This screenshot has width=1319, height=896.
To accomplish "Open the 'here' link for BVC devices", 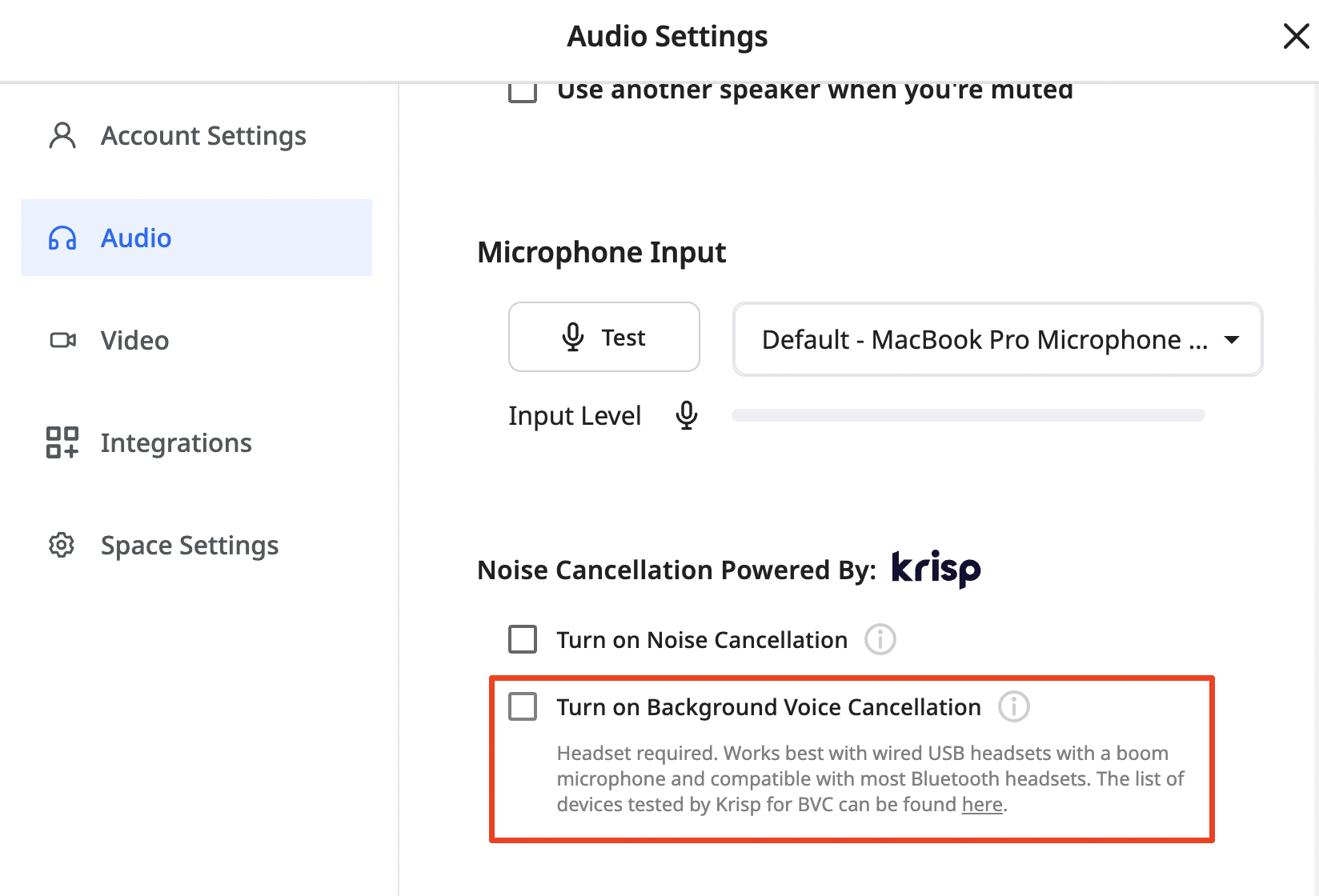I will tap(982, 804).
